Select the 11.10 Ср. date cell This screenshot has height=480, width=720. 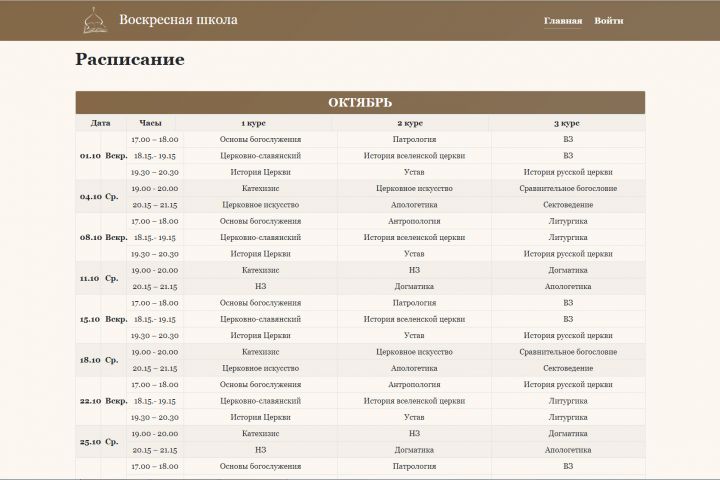tap(99, 278)
